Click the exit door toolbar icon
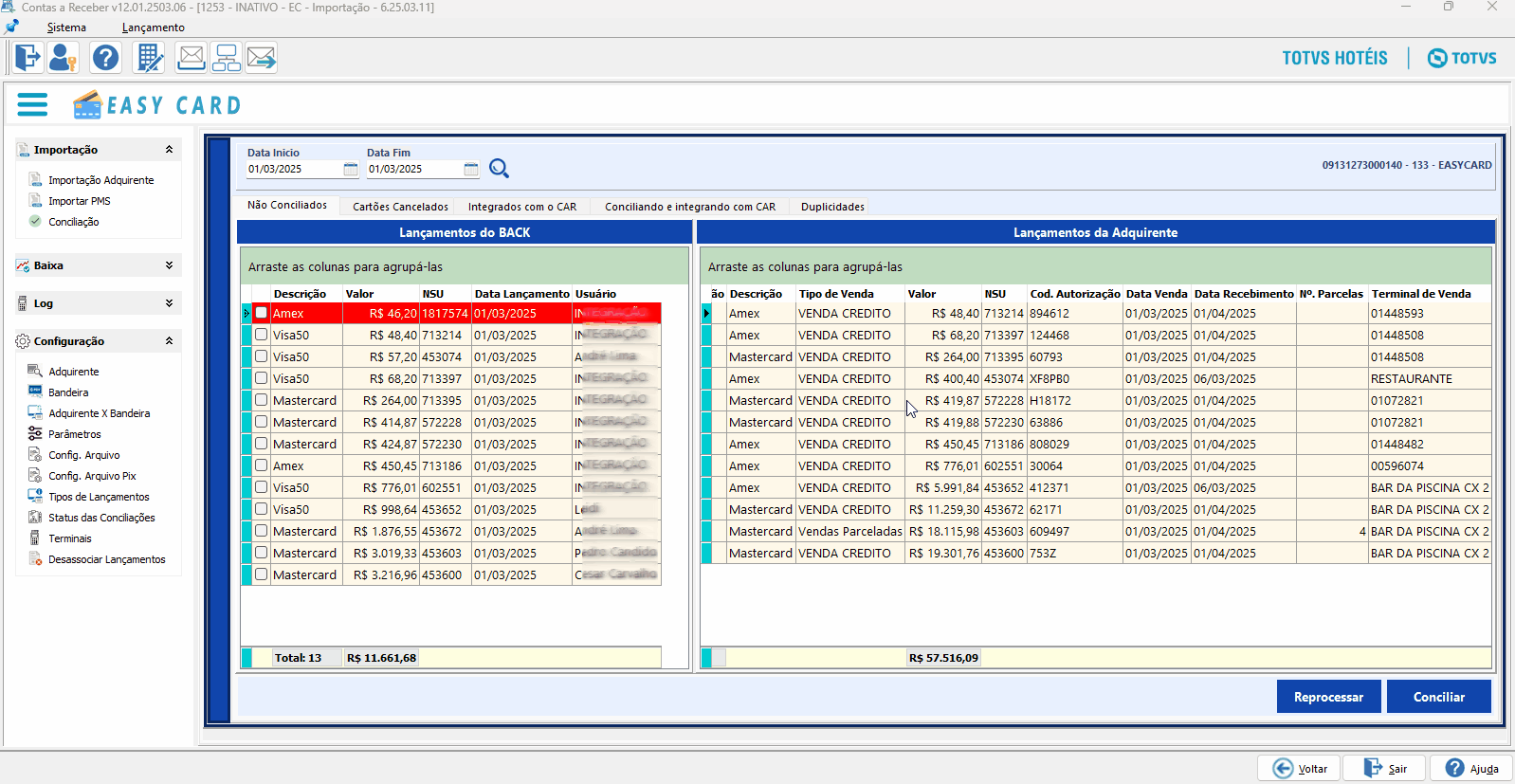Screen dimensions: 1515x784 27,58
